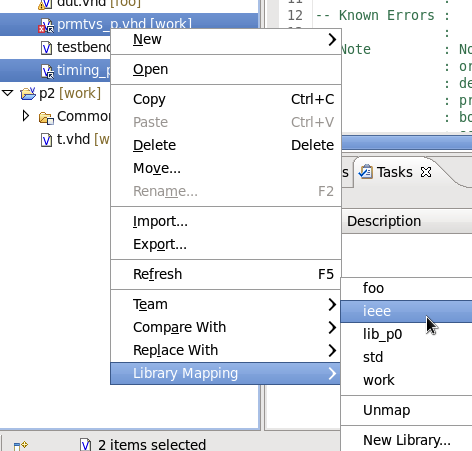472x451 pixels.
Task: Map to the std library
Action: tap(406, 357)
